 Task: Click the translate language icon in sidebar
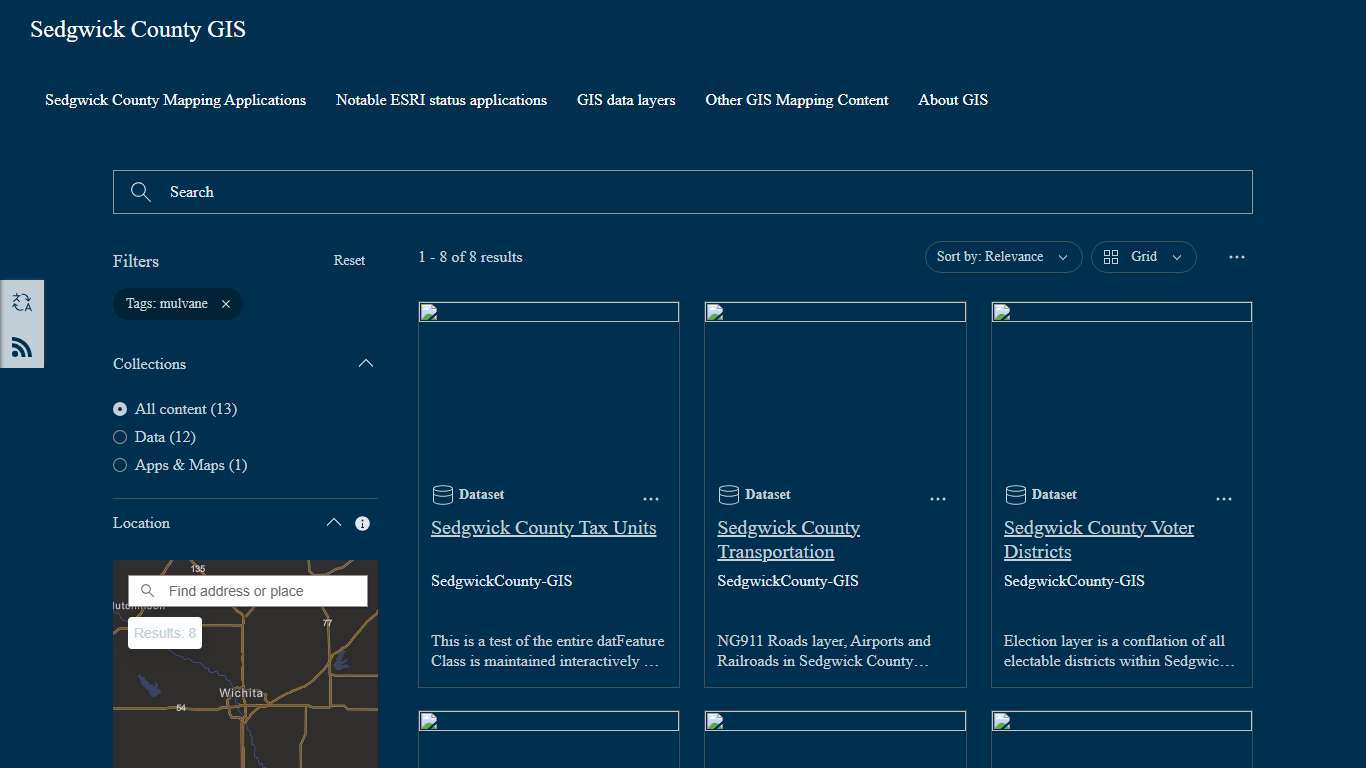click(21, 301)
